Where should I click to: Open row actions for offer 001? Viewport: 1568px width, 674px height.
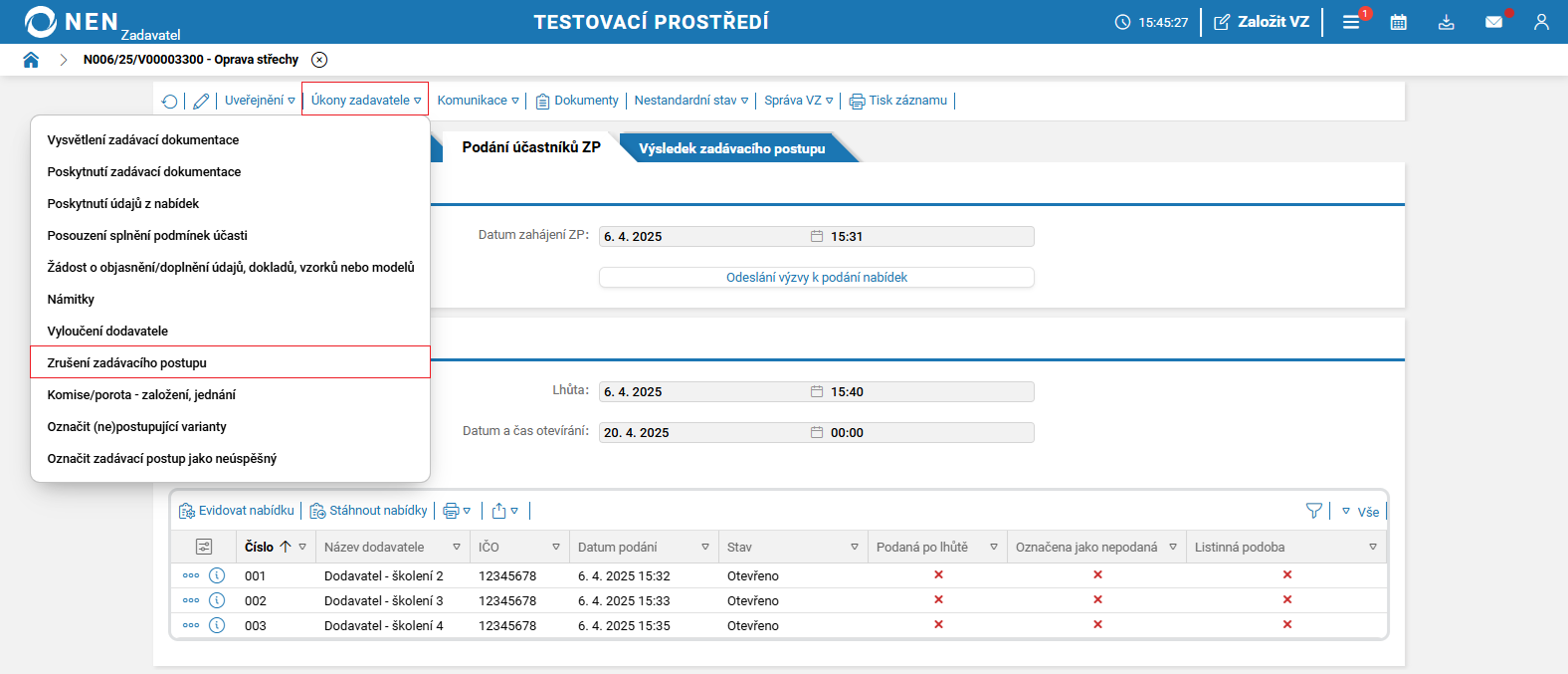(191, 575)
